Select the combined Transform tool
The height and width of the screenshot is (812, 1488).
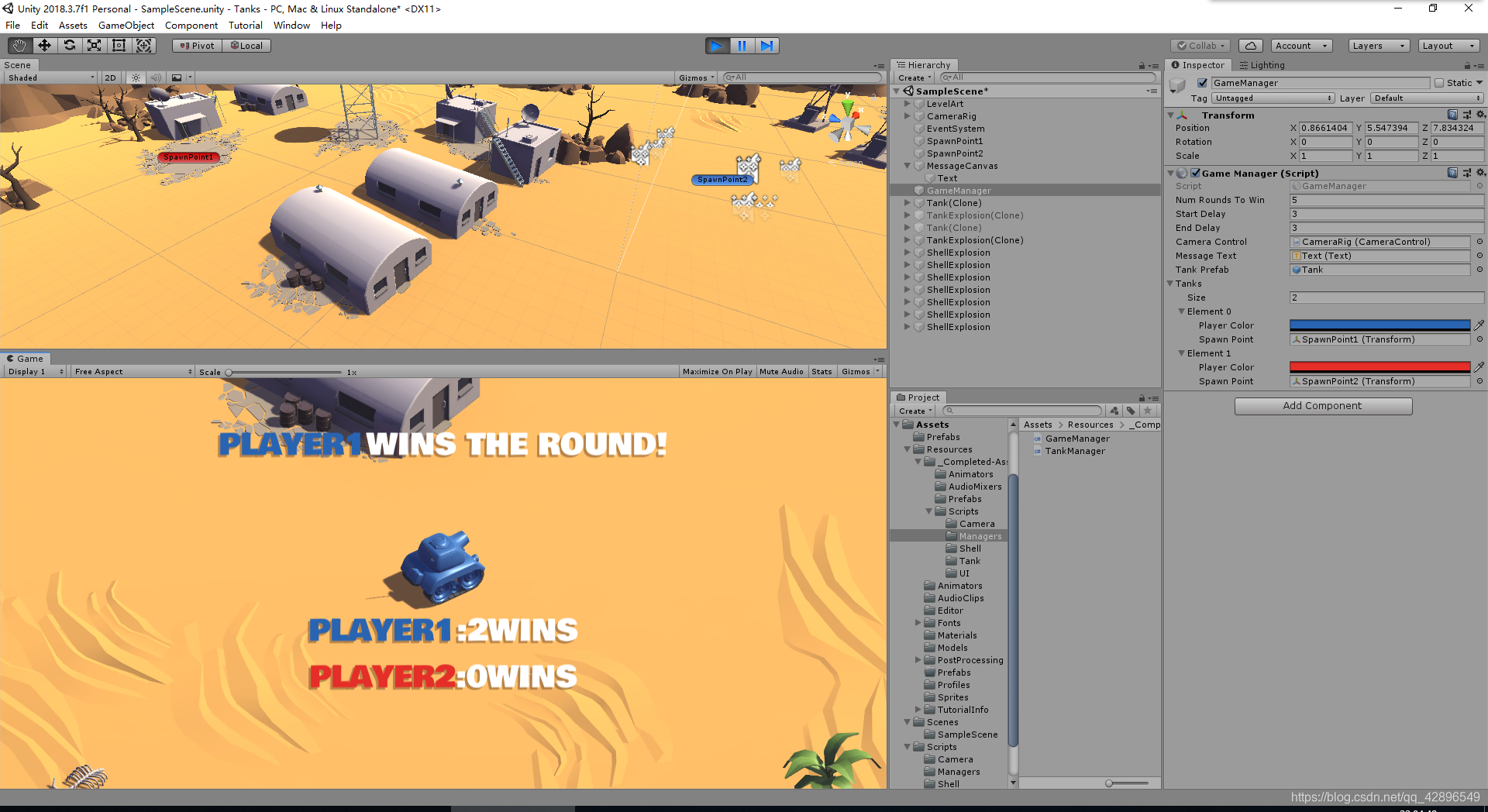tap(144, 46)
